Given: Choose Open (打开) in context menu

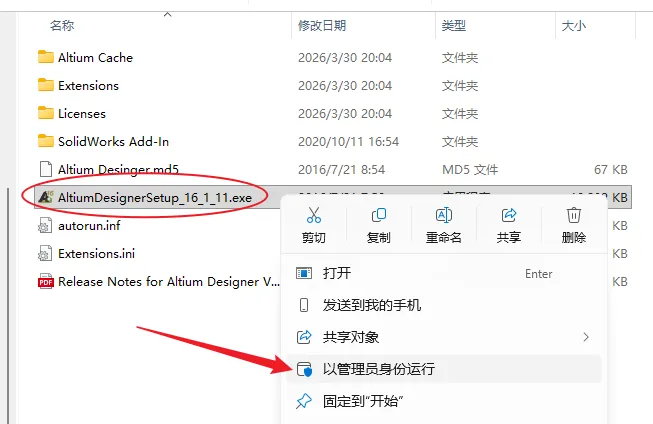Looking at the screenshot, I should pyautogui.click(x=444, y=274).
